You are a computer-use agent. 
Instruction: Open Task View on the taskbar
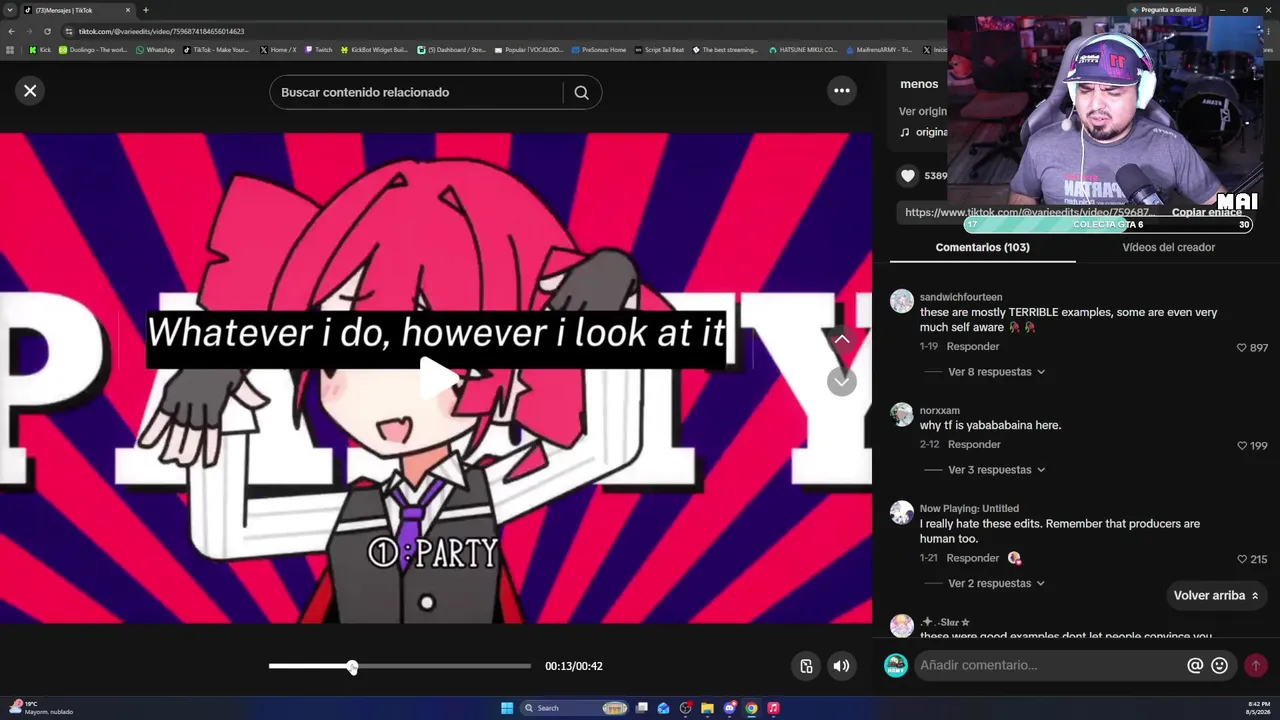[642, 708]
